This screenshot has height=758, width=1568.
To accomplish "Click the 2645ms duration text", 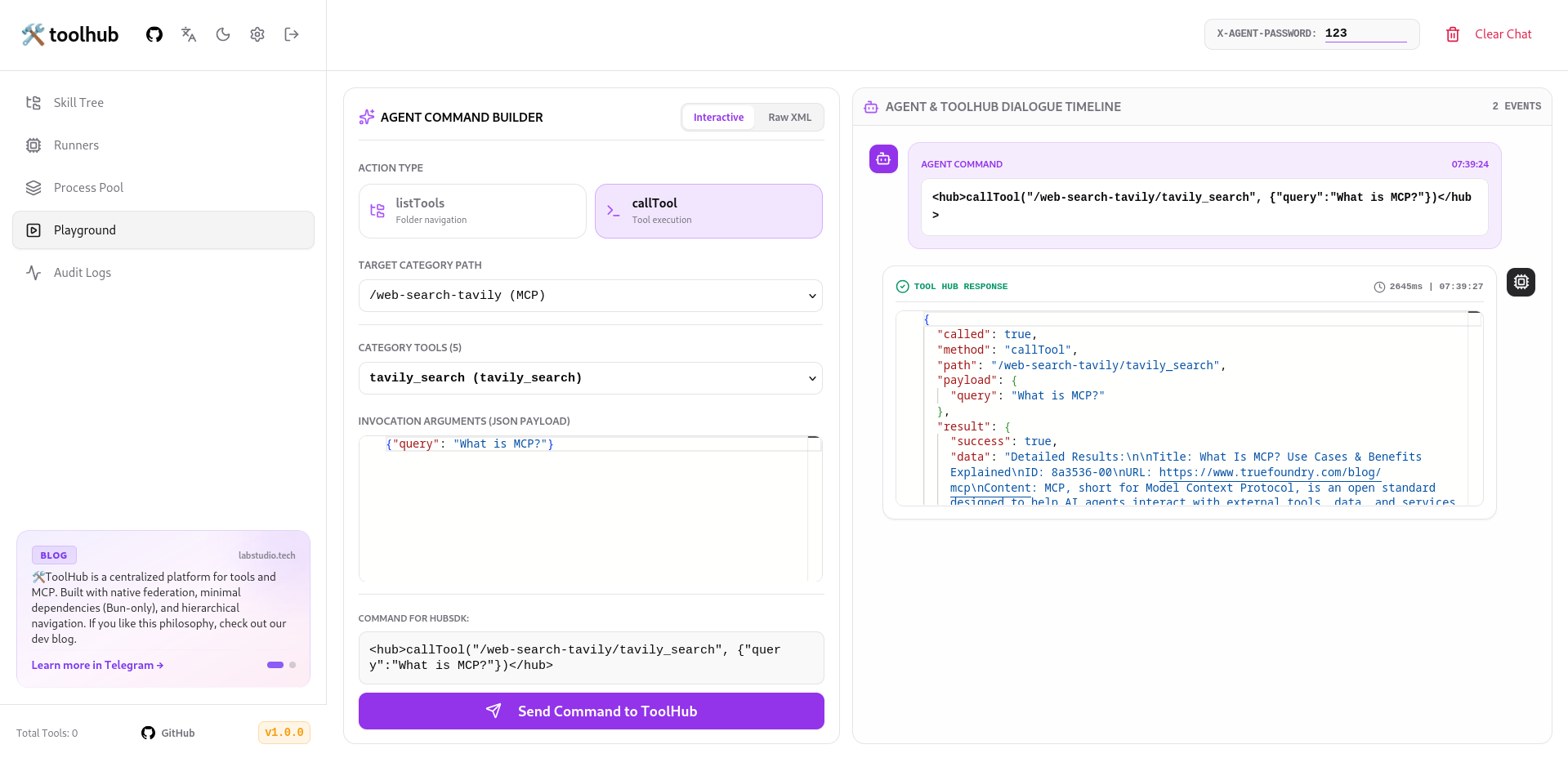I will (1405, 287).
